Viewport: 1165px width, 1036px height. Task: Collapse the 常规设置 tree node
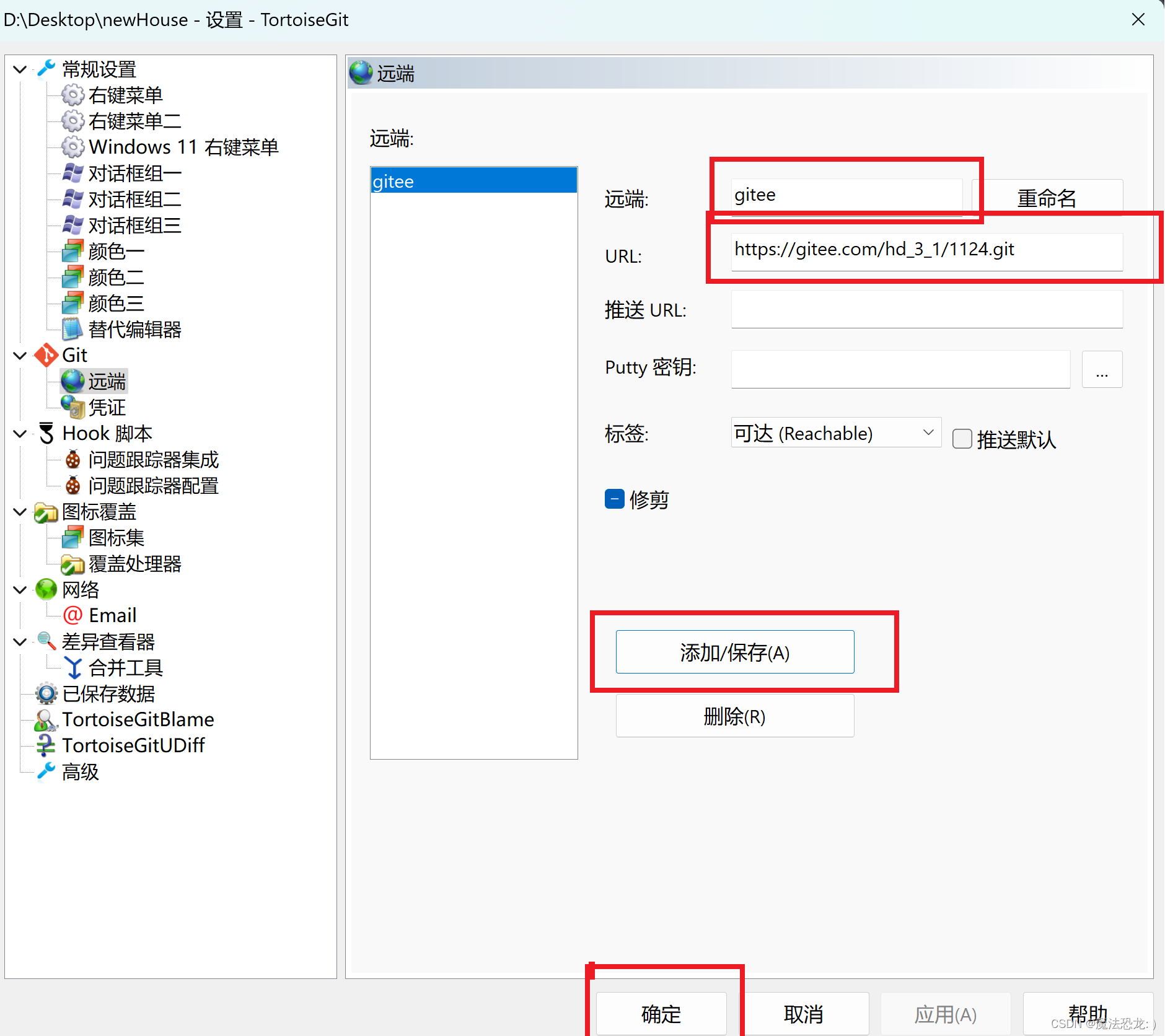click(x=20, y=69)
